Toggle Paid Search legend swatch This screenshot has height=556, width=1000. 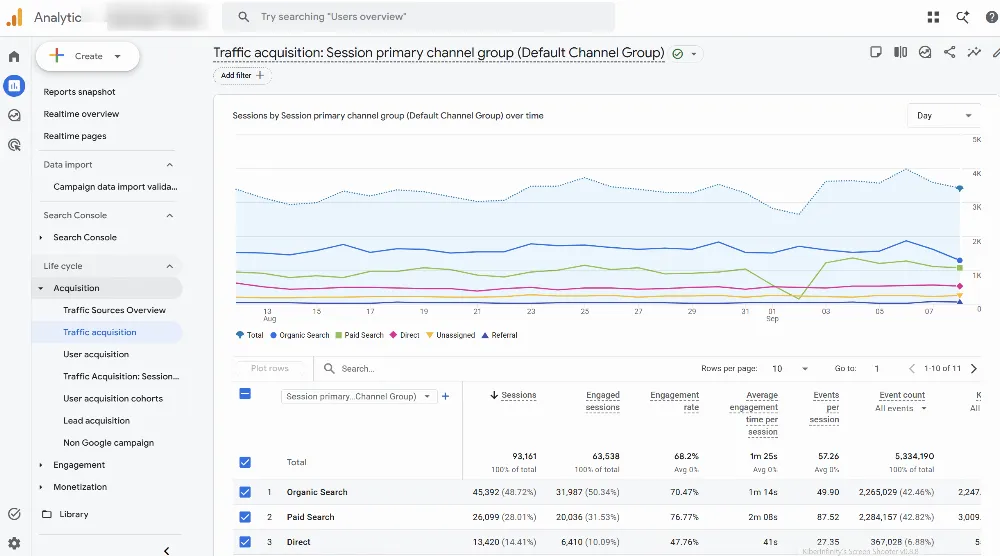tap(339, 335)
